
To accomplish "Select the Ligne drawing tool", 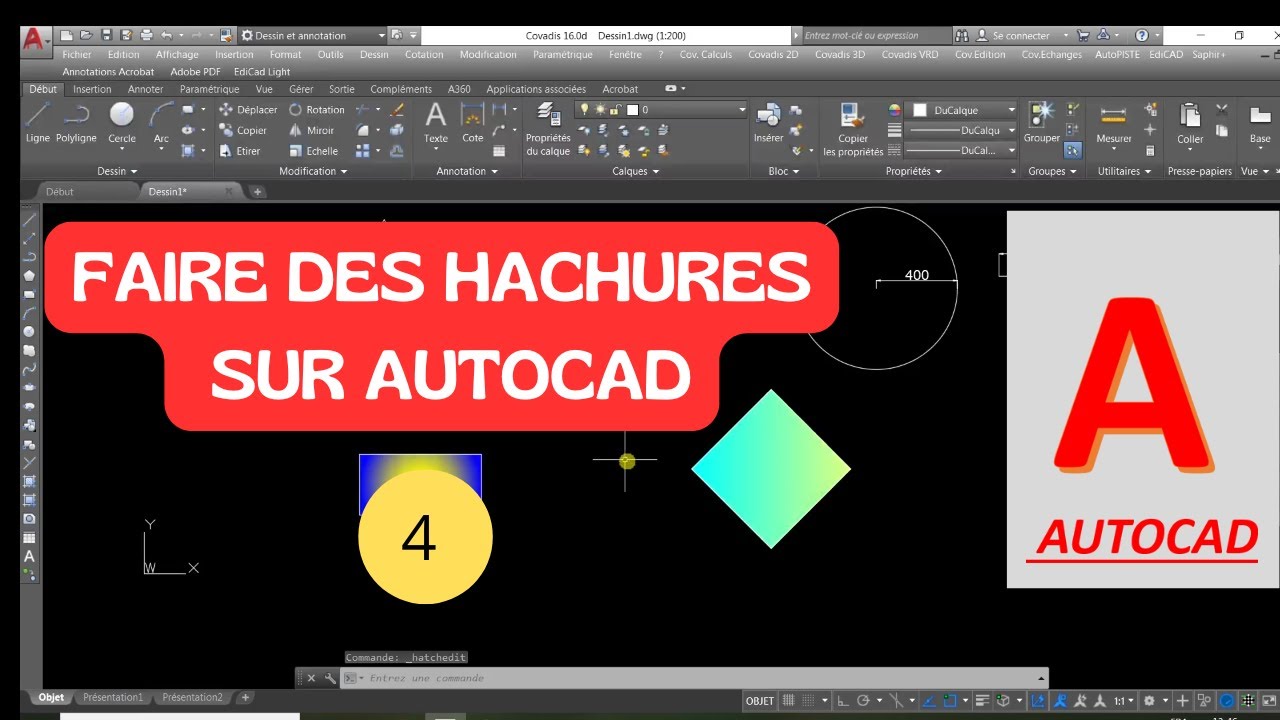I will click(37, 123).
